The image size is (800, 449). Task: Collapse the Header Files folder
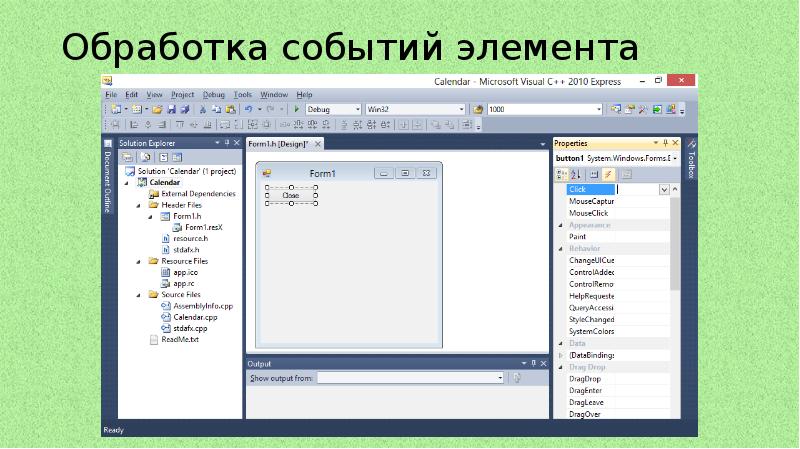tap(141, 204)
